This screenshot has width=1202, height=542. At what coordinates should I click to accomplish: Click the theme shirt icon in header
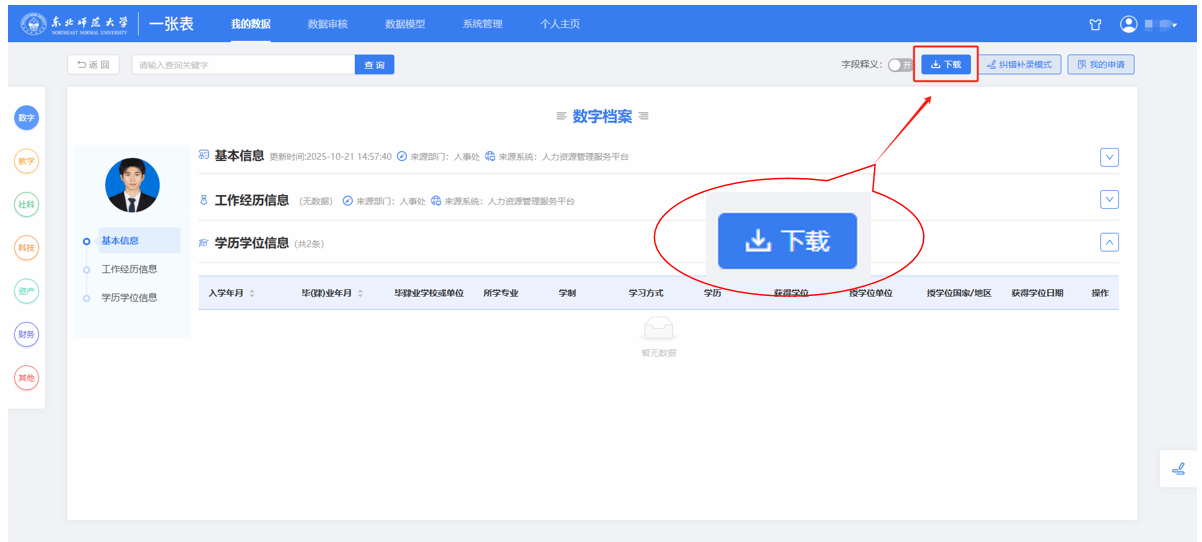tap(1095, 24)
